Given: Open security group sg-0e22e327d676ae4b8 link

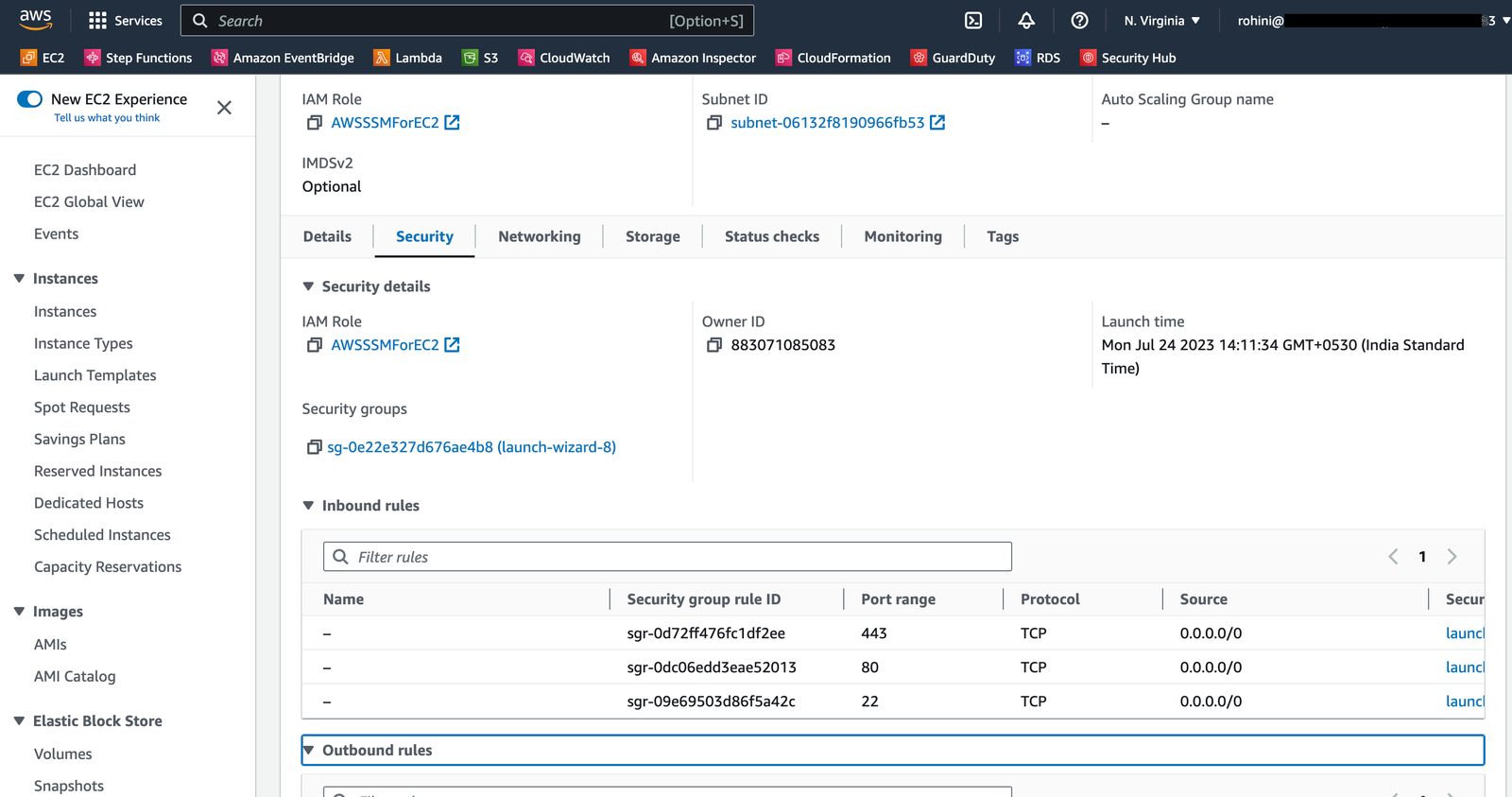Looking at the screenshot, I should pyautogui.click(x=472, y=447).
